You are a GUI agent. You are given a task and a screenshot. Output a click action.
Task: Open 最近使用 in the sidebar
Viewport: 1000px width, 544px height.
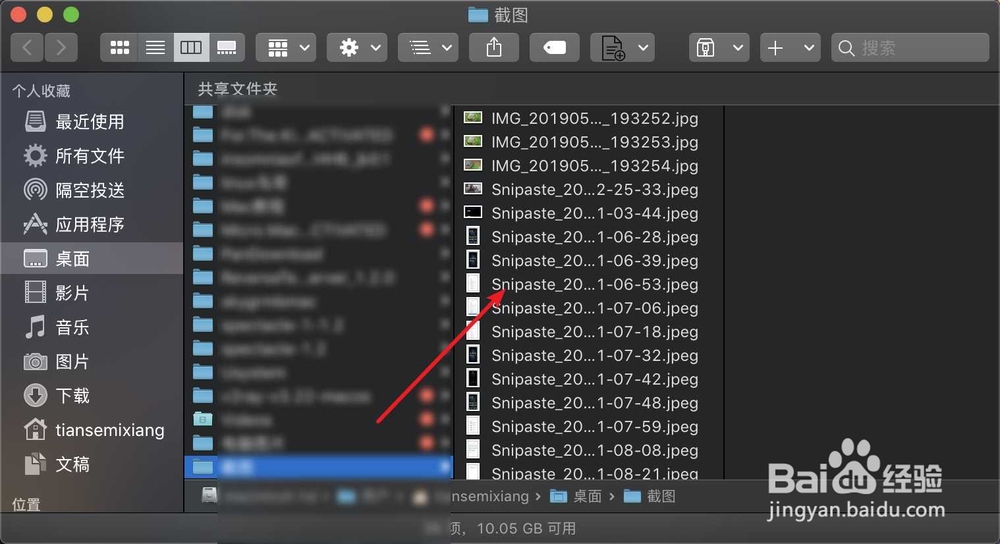click(92, 121)
